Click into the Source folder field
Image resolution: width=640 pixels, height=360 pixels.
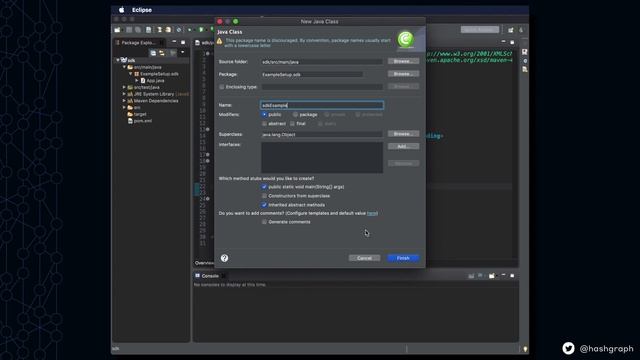point(322,62)
